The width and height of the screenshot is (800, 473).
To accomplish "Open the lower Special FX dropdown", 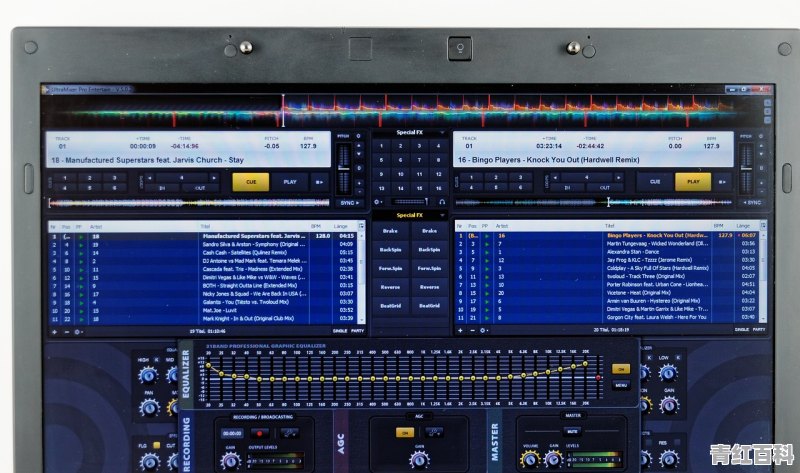I will tap(442, 215).
